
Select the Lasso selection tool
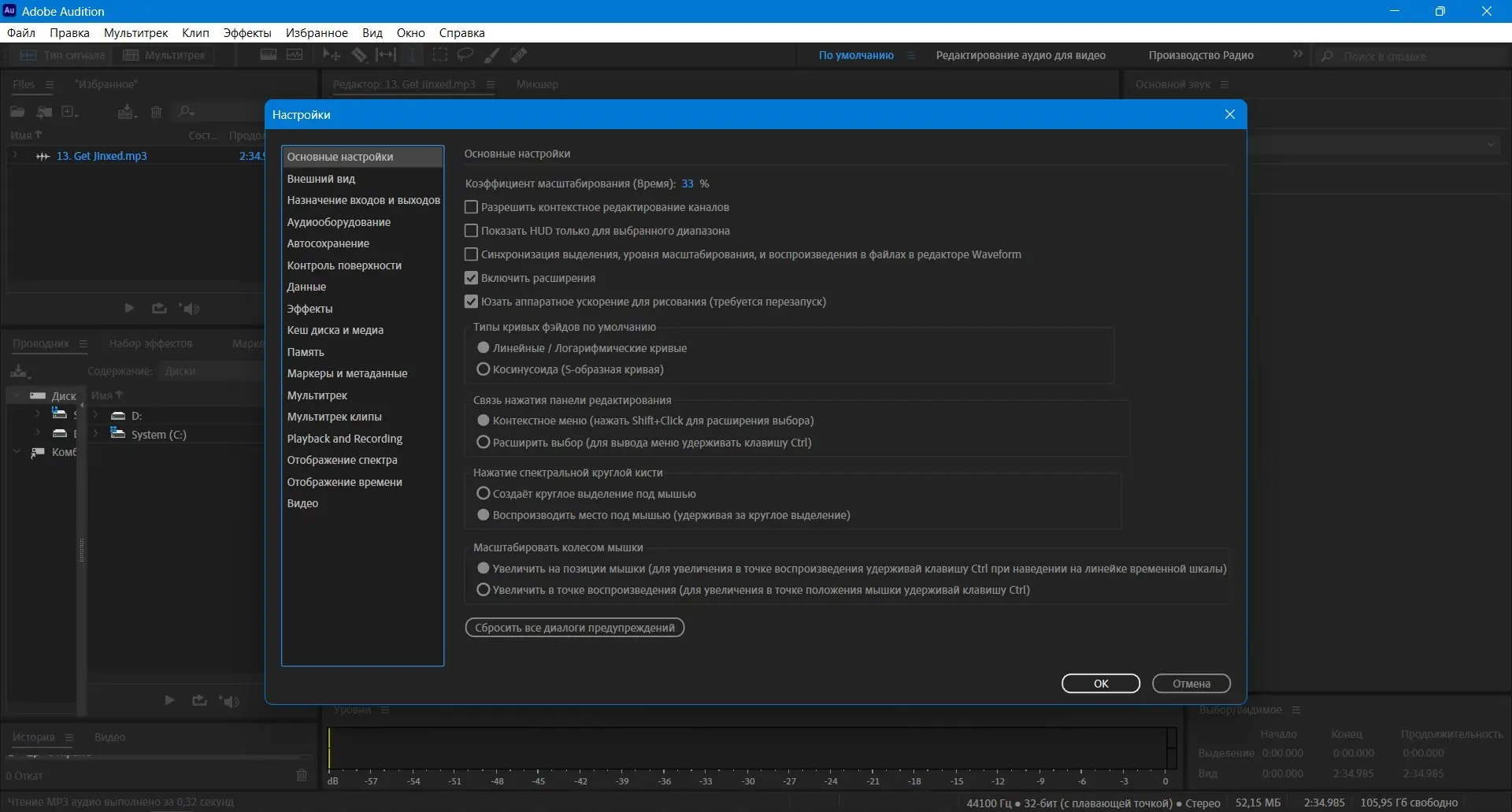tap(465, 55)
